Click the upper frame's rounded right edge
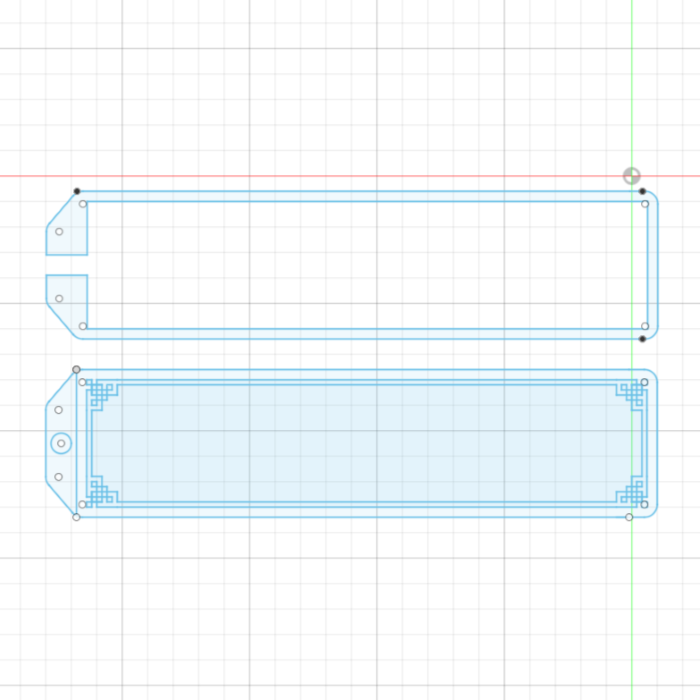The image size is (700, 700). 658,265
